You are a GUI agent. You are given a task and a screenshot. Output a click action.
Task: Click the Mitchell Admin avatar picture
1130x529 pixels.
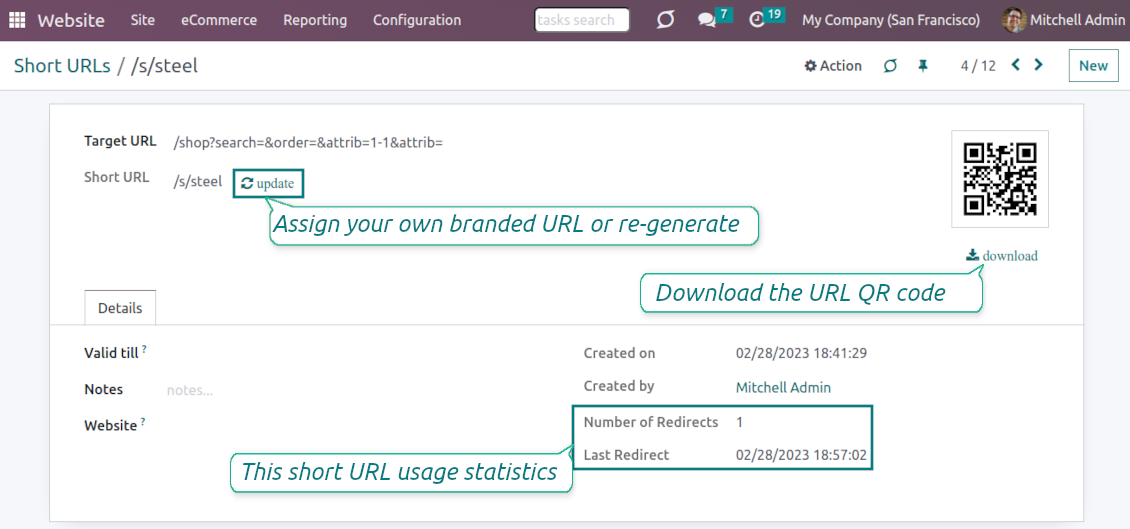pyautogui.click(x=1014, y=20)
